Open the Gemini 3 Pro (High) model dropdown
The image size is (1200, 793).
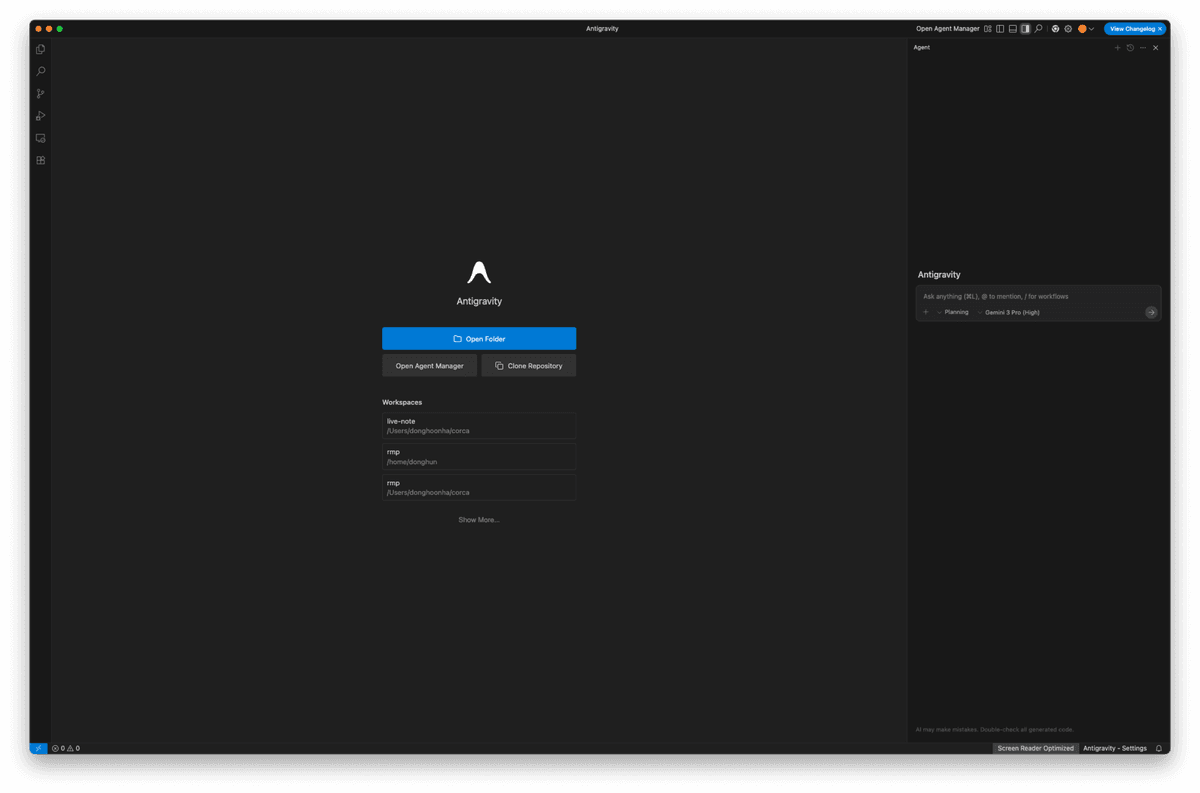(x=1011, y=312)
